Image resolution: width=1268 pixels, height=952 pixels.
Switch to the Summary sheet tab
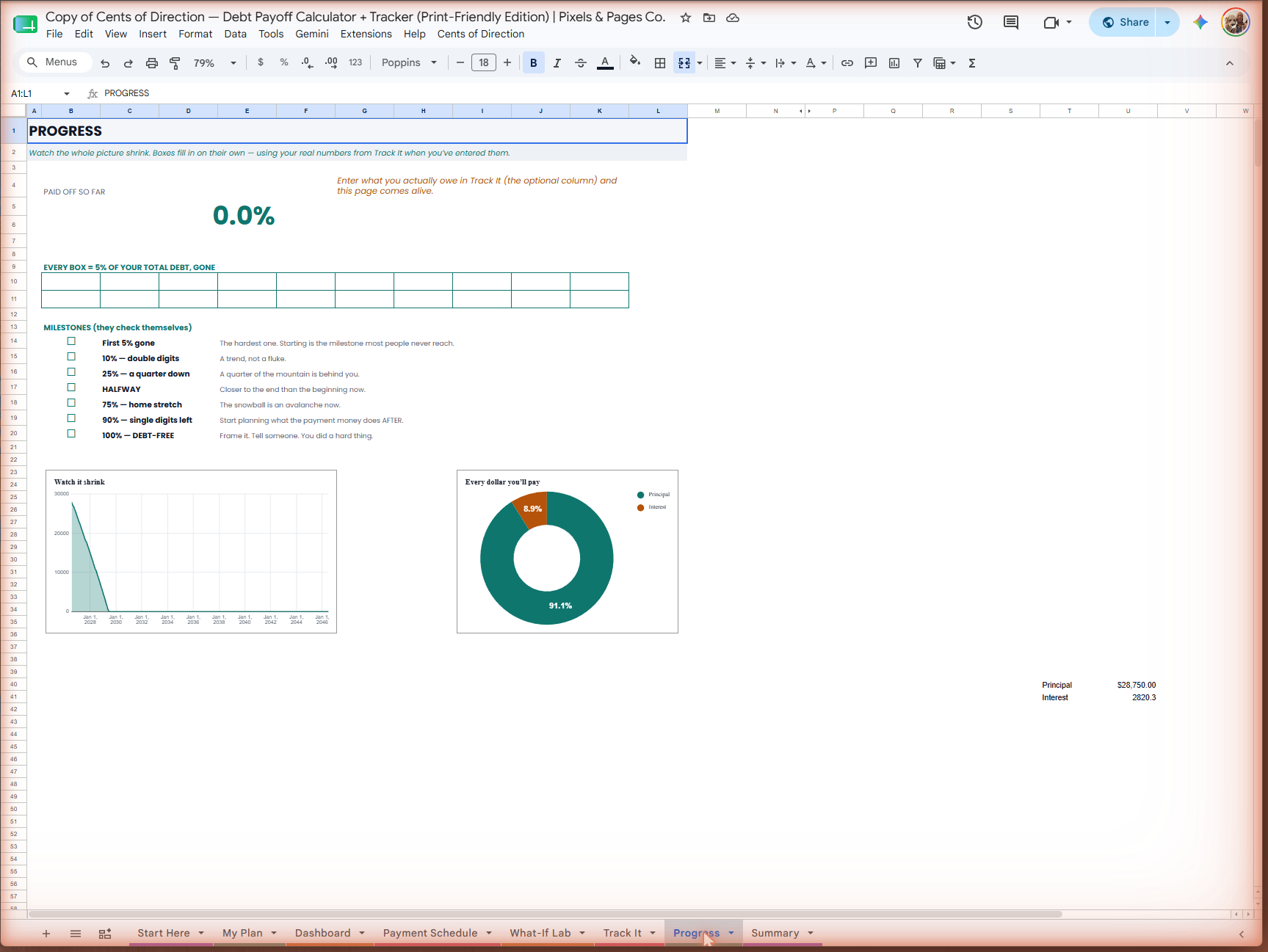point(775,934)
